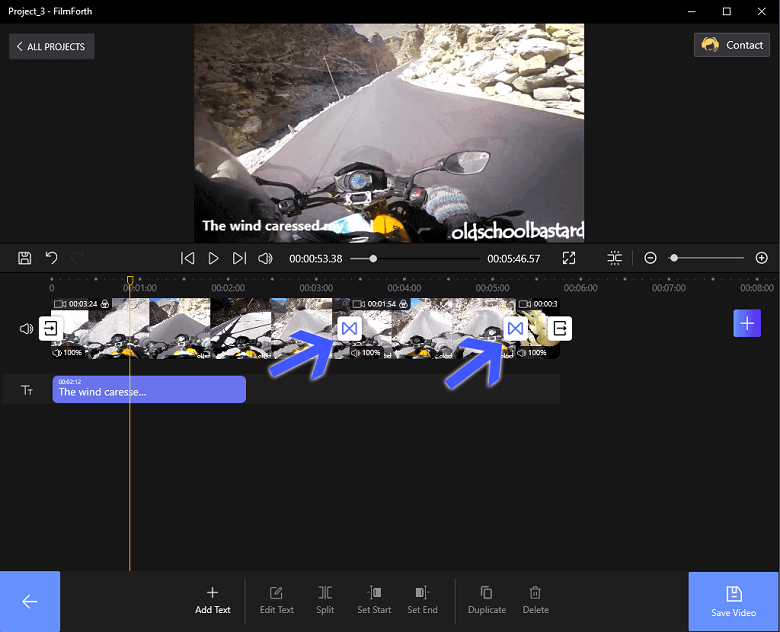The image size is (780, 632).
Task: Click the lock icon on first clip
Action: 105,304
